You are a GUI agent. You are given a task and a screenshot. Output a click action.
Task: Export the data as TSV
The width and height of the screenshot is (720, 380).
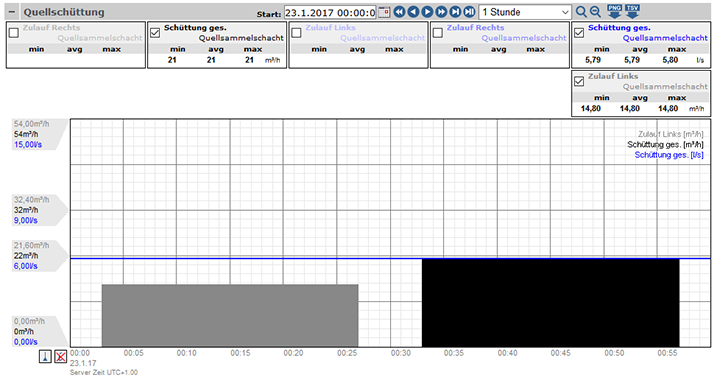(x=632, y=11)
